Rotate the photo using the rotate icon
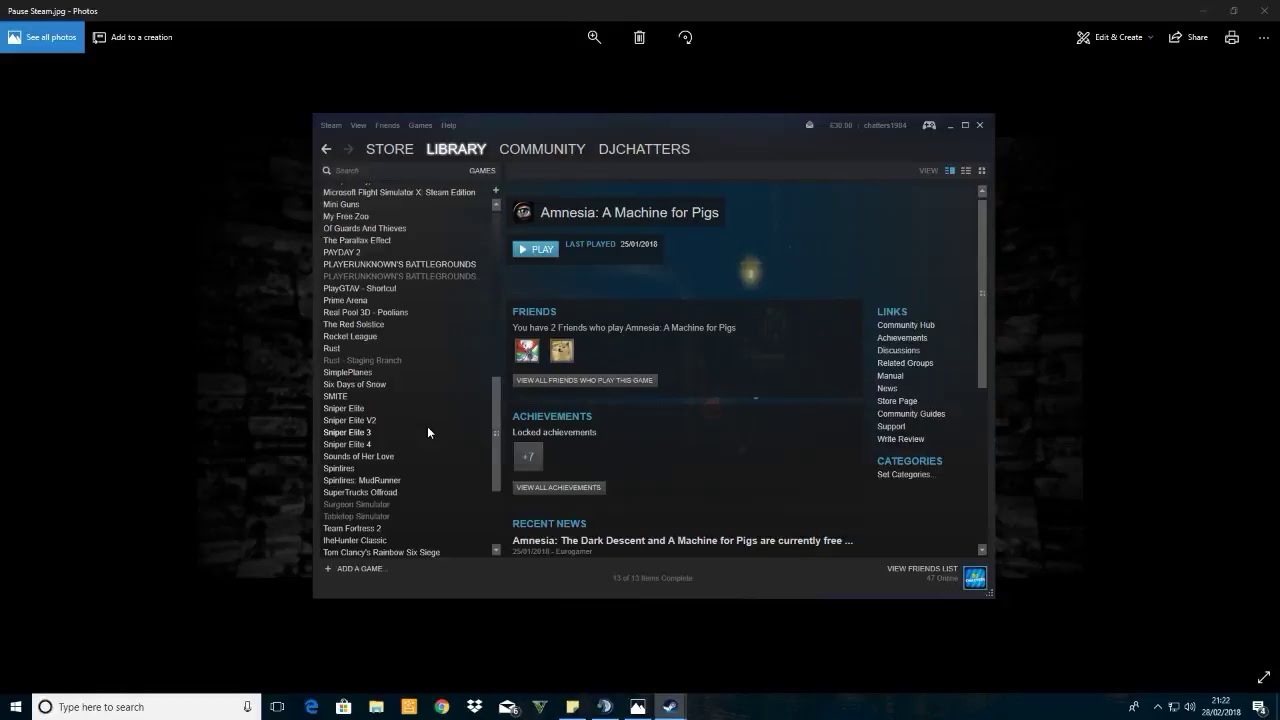 [x=685, y=37]
